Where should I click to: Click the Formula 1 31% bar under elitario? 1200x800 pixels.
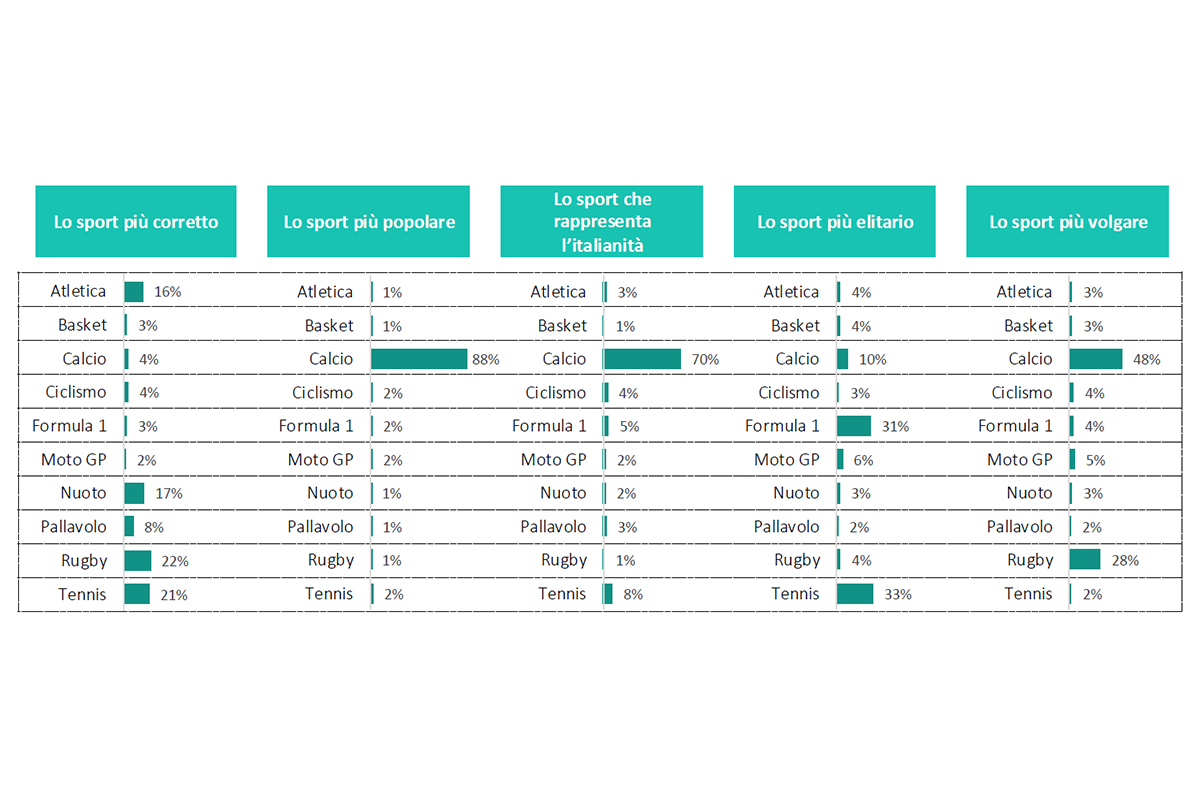point(854,426)
